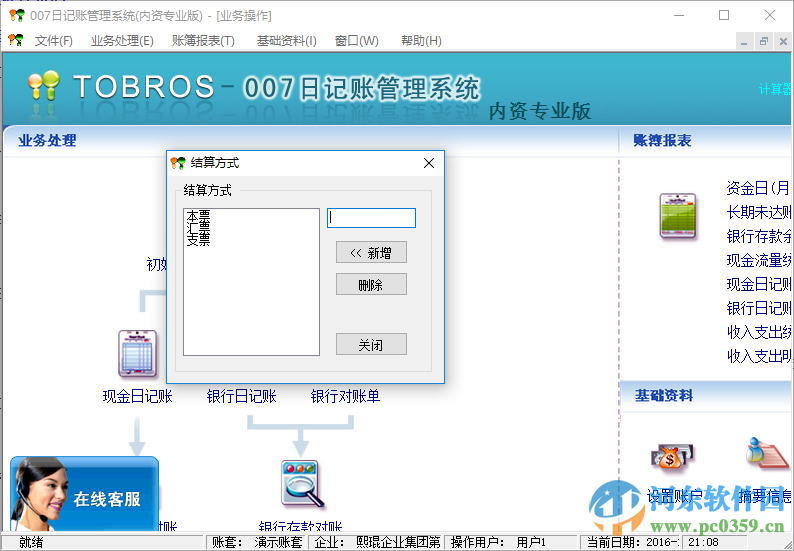The image size is (794, 551).
Task: Open the 现金日记账 notebook icon
Action: [x=137, y=353]
